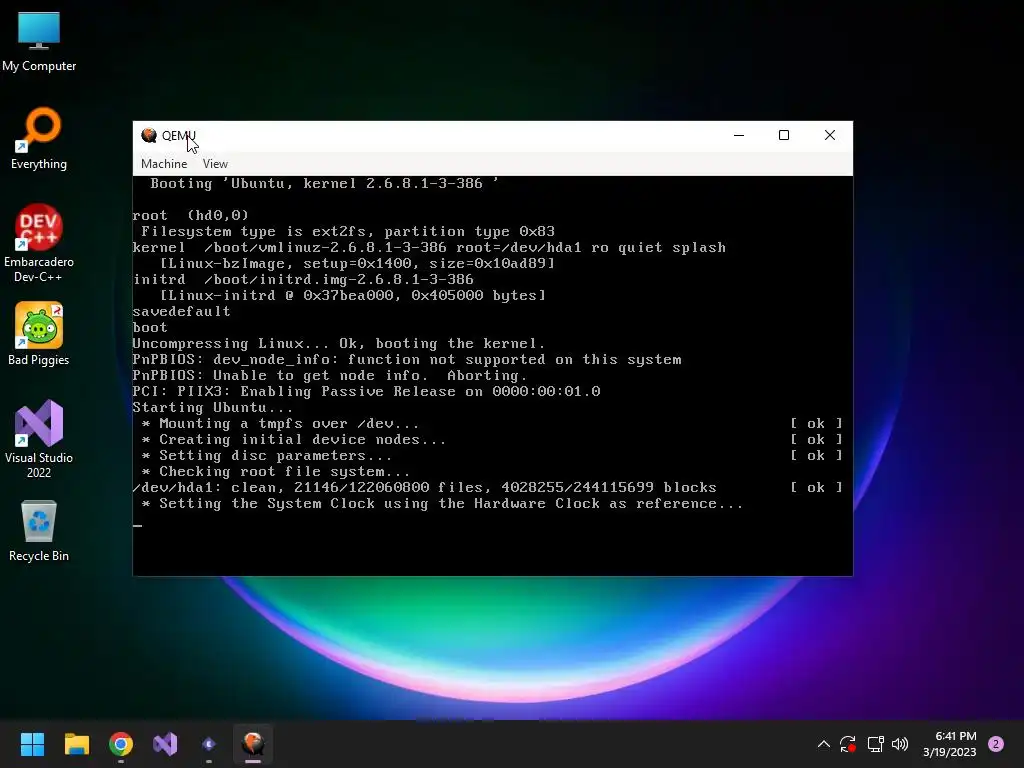
Task: Open the network tray icon
Action: (x=875, y=744)
